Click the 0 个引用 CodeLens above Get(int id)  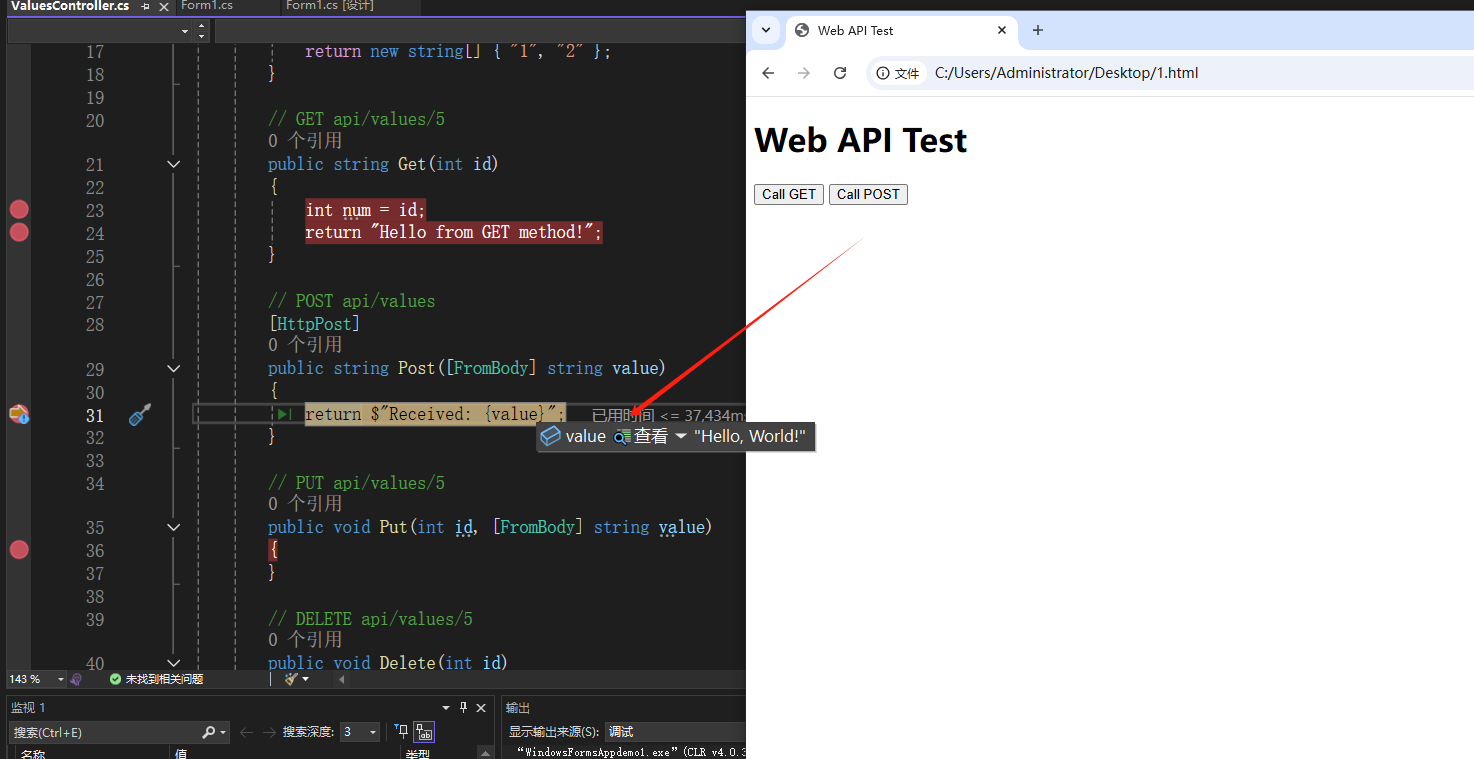[305, 141]
